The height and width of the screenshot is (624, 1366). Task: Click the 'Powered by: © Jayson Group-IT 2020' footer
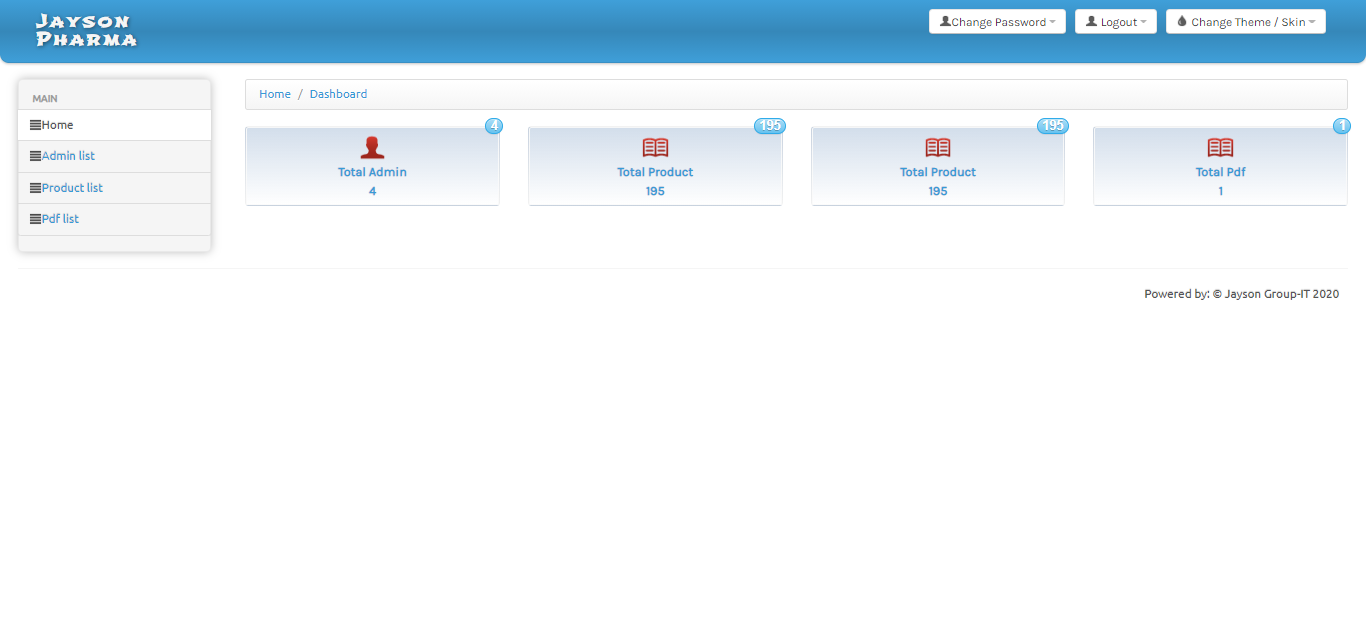click(1242, 294)
